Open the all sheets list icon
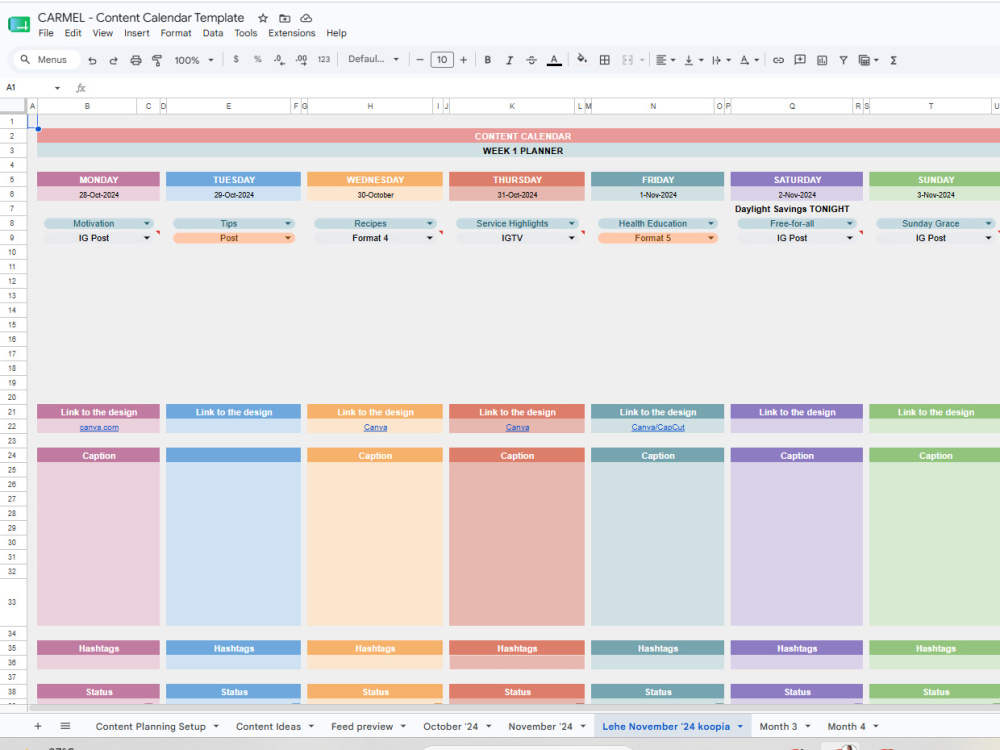The height and width of the screenshot is (750, 1000). click(x=65, y=726)
